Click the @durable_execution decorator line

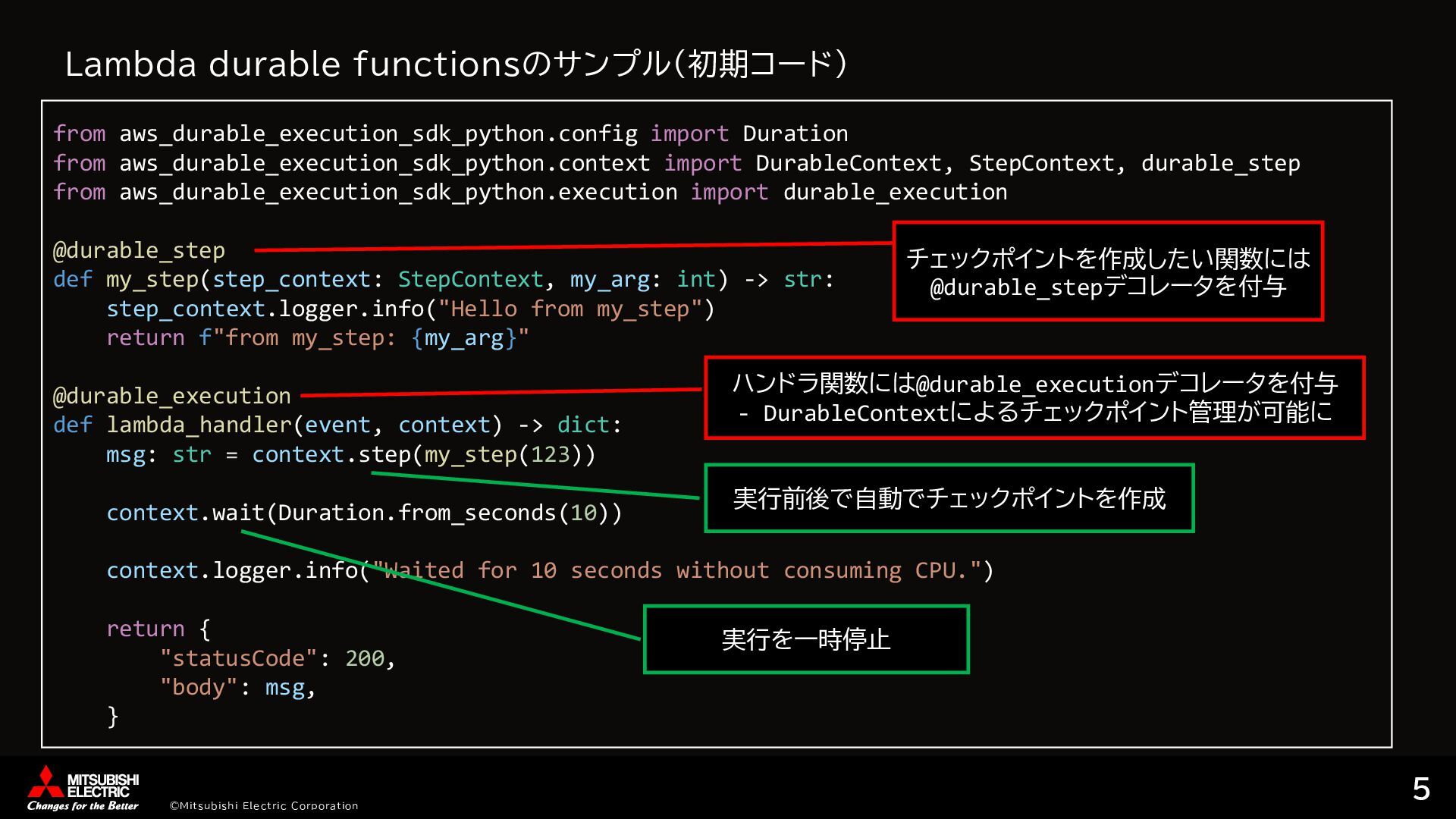tap(172, 396)
